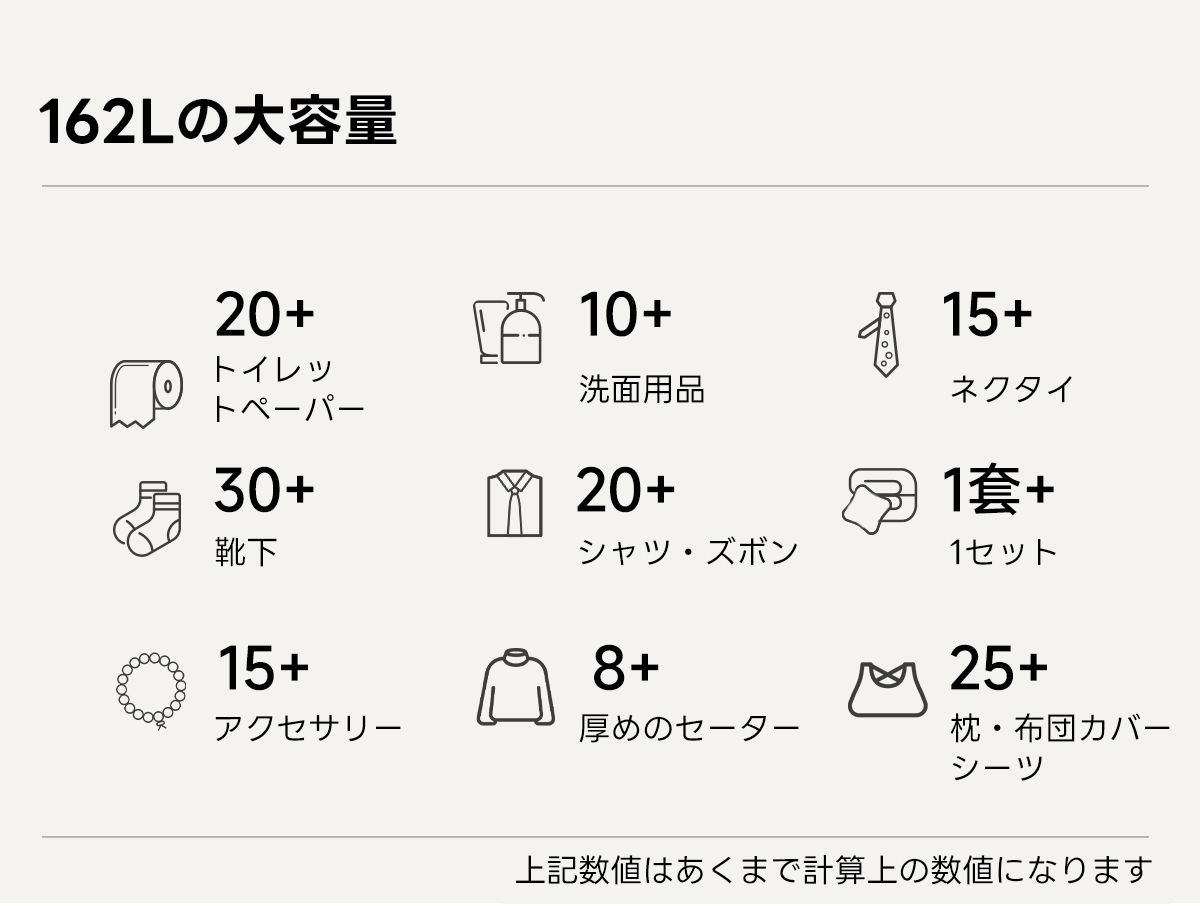The width and height of the screenshot is (1200, 906).
Task: Click the necktie icon
Action: [880, 334]
